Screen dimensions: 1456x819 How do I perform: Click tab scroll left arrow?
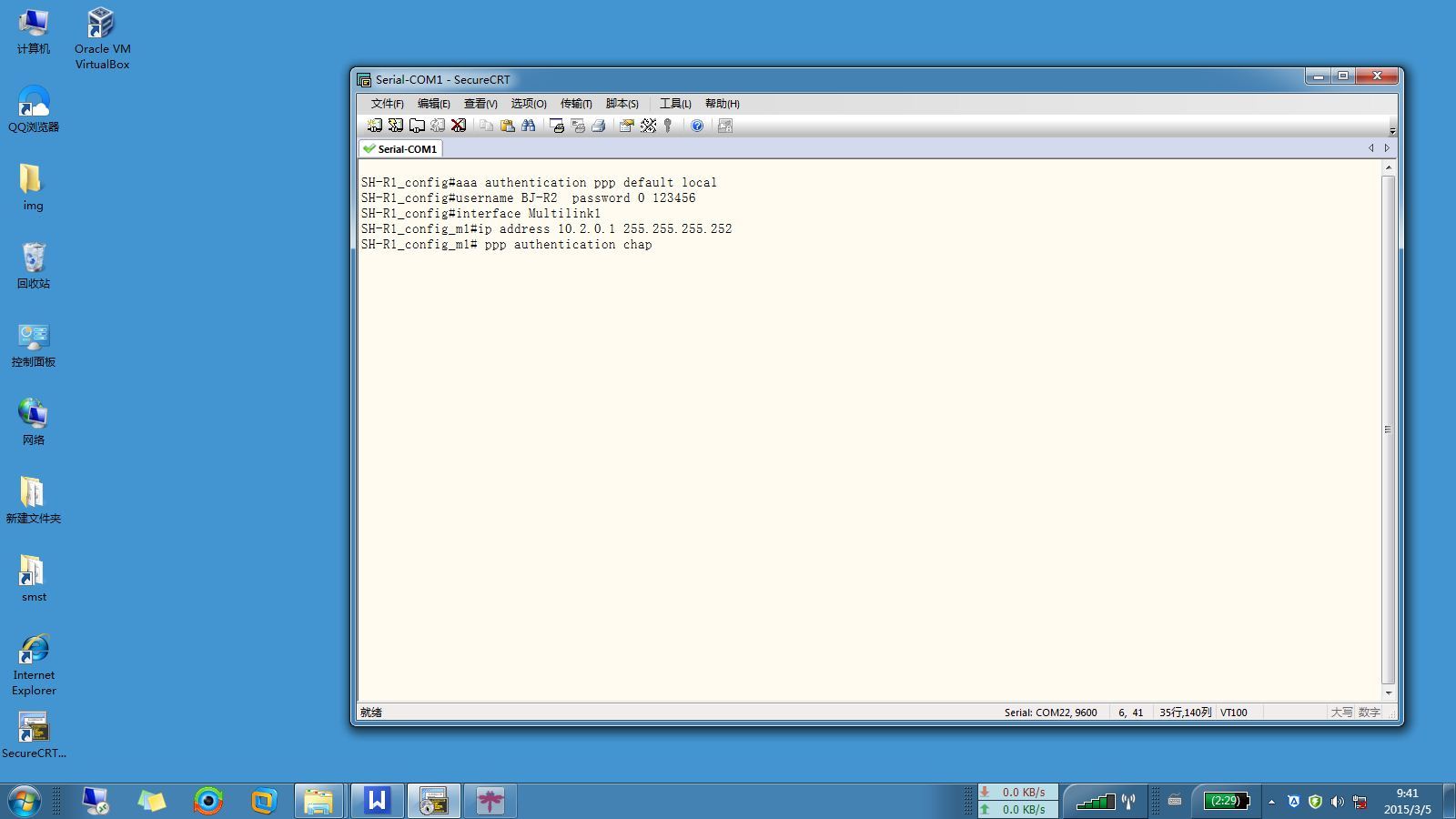(1371, 147)
